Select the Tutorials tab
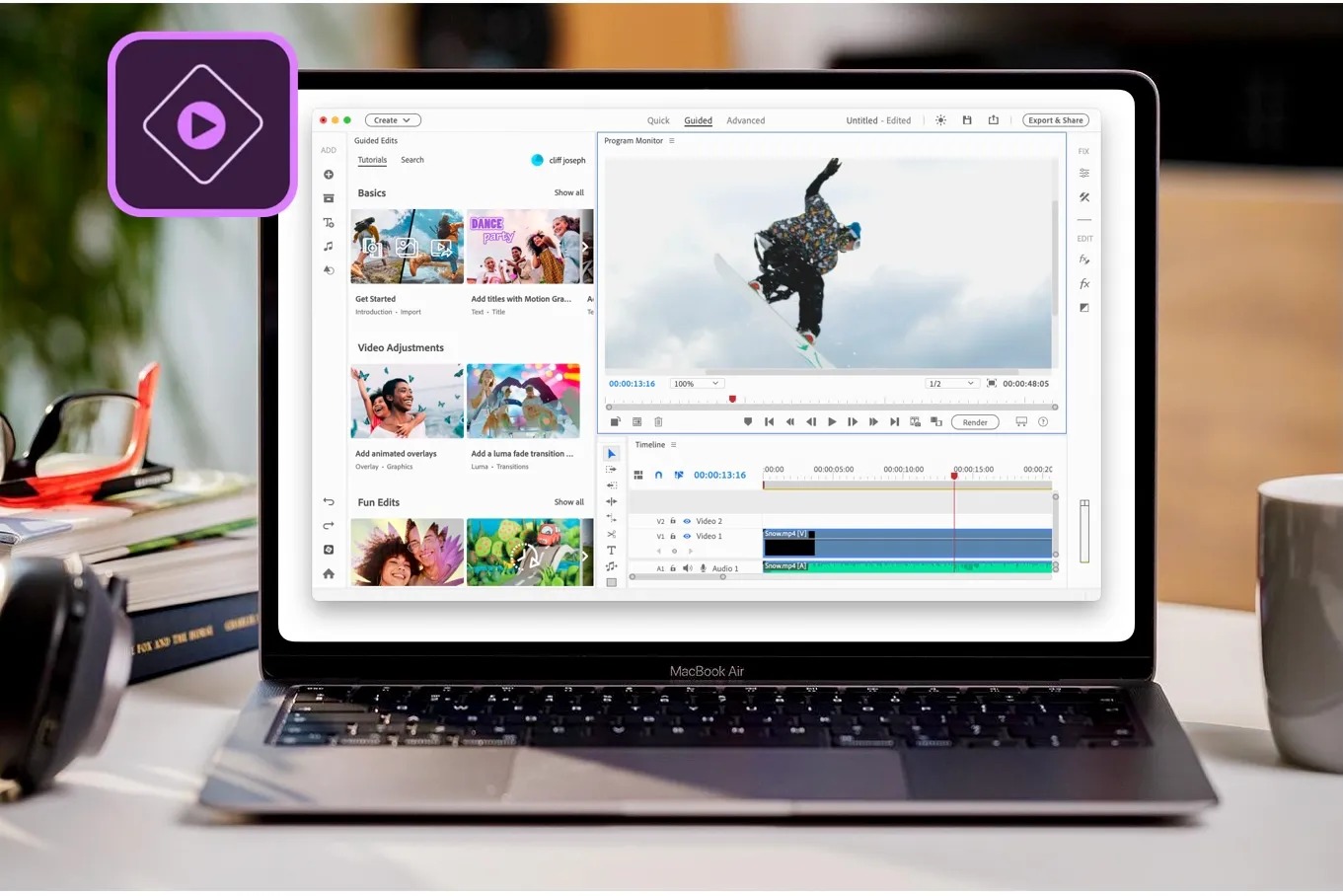1343x896 pixels. point(372,160)
